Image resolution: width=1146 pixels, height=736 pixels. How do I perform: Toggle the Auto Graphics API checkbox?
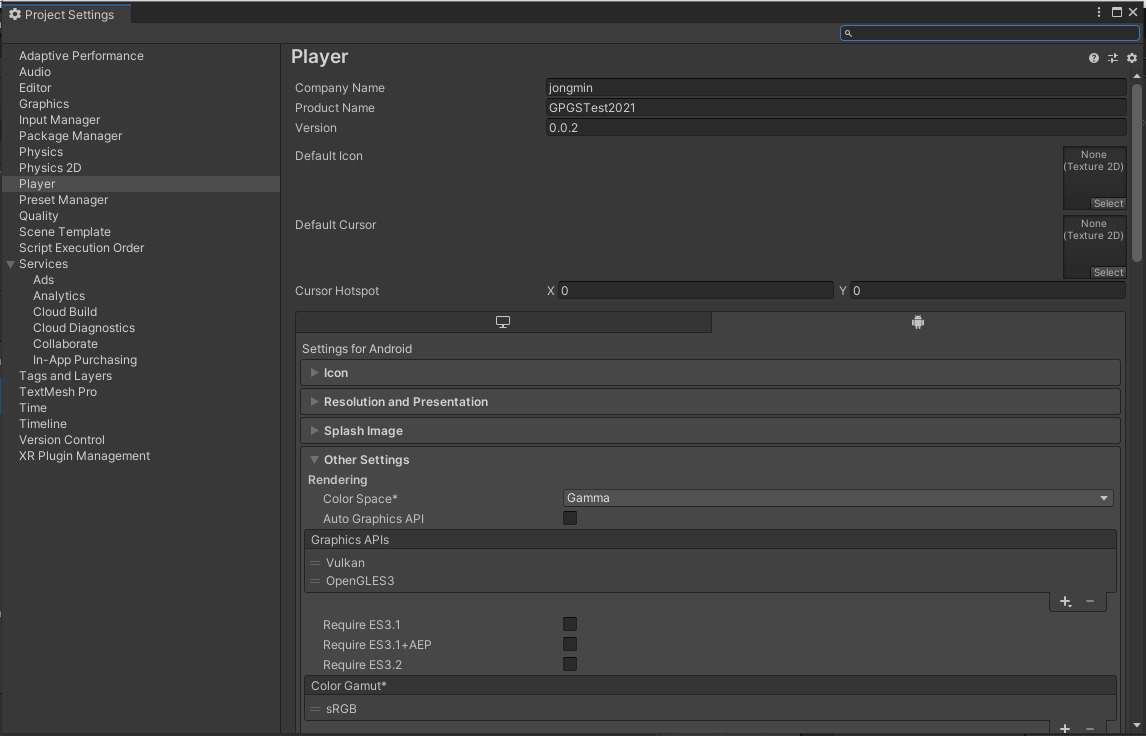(570, 518)
